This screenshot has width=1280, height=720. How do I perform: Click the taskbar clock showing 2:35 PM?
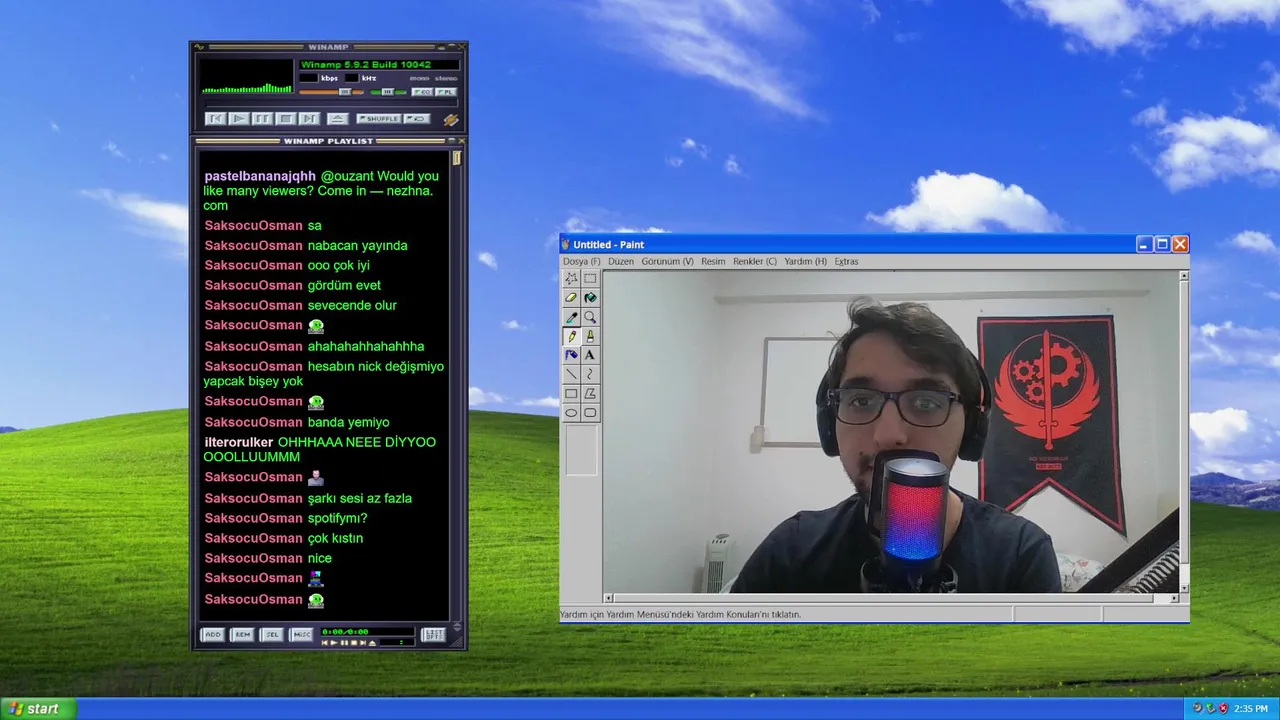1251,709
